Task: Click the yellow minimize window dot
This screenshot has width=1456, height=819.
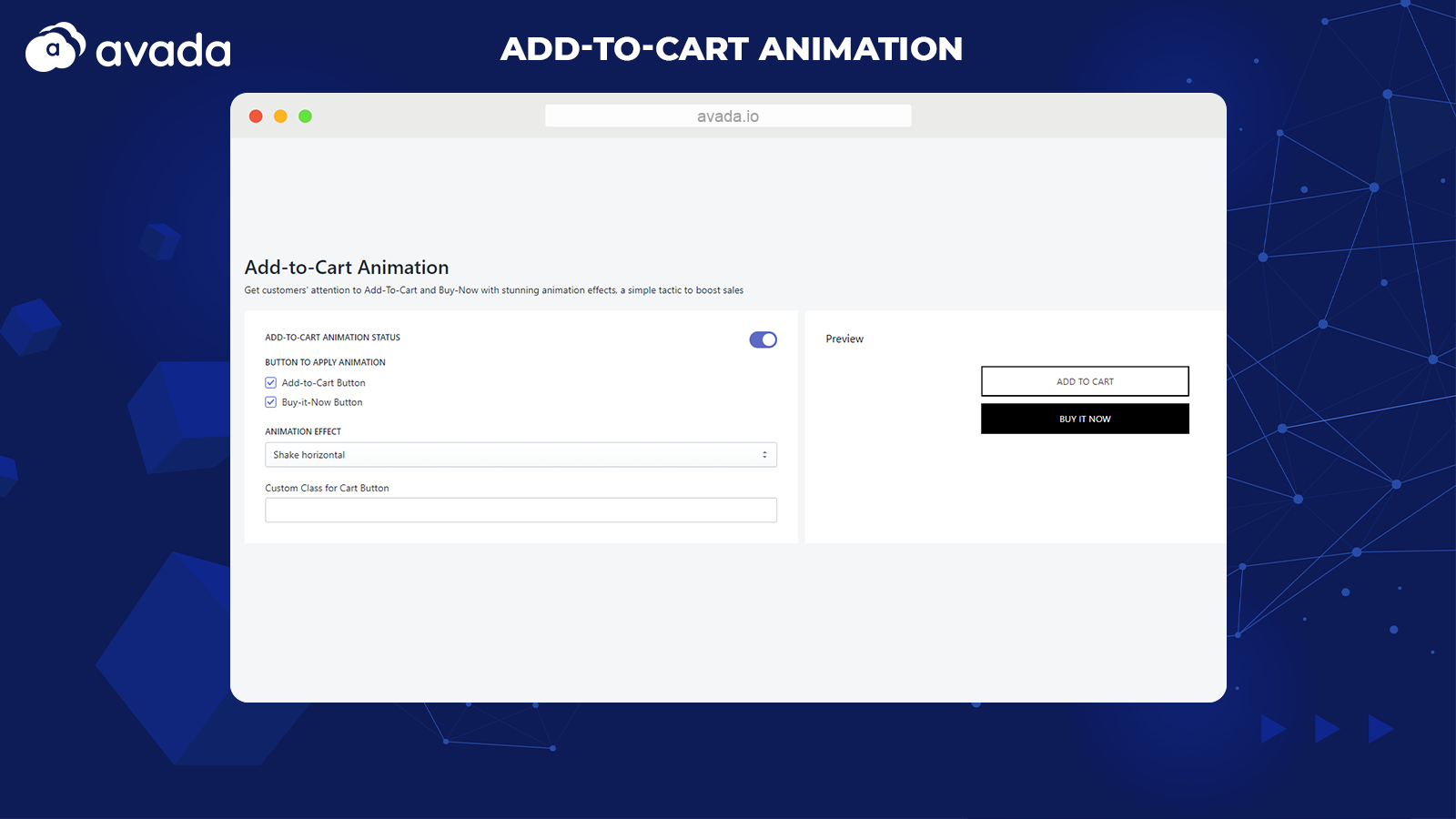Action: (280, 116)
